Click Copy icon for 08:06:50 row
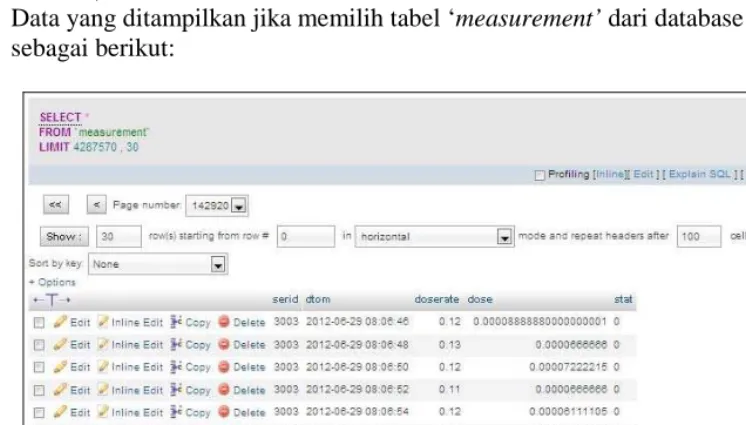This screenshot has width=746, height=425. pyautogui.click(x=176, y=366)
